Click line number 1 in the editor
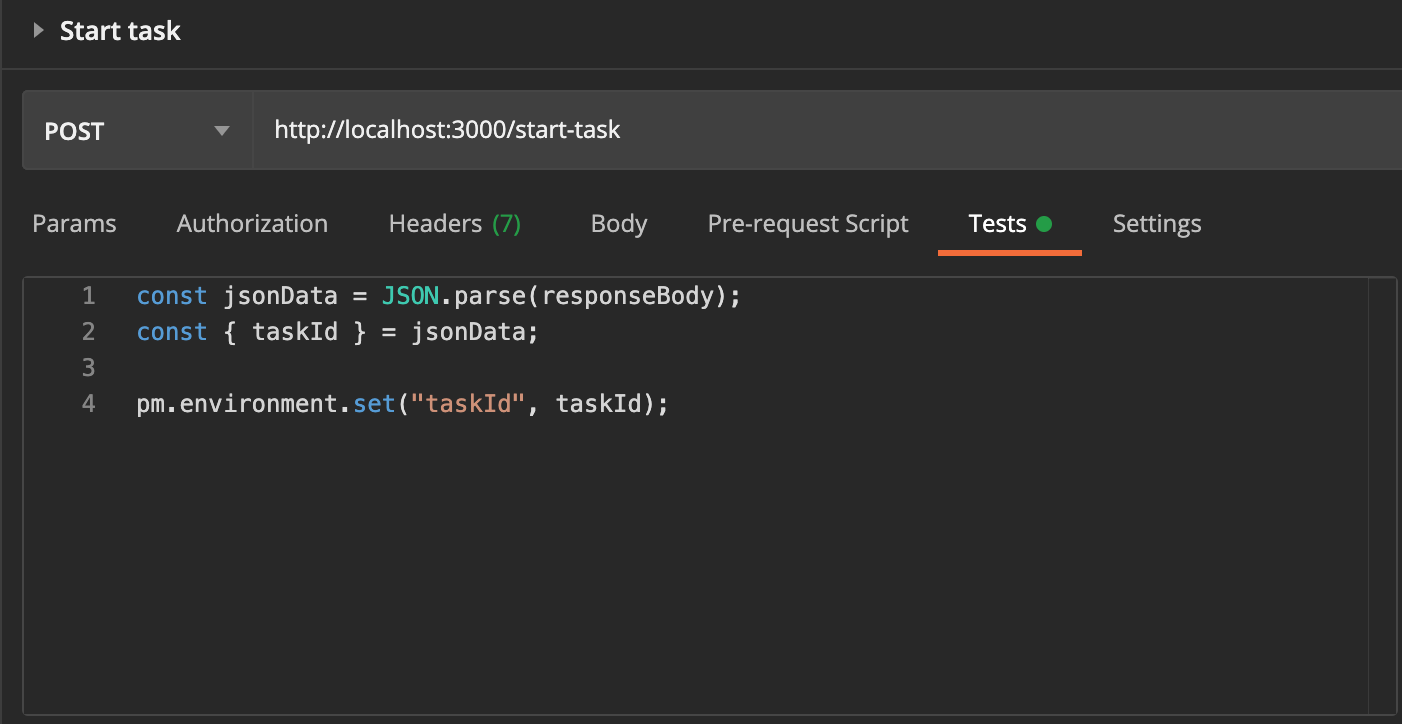This screenshot has height=724, width=1402. click(x=88, y=295)
